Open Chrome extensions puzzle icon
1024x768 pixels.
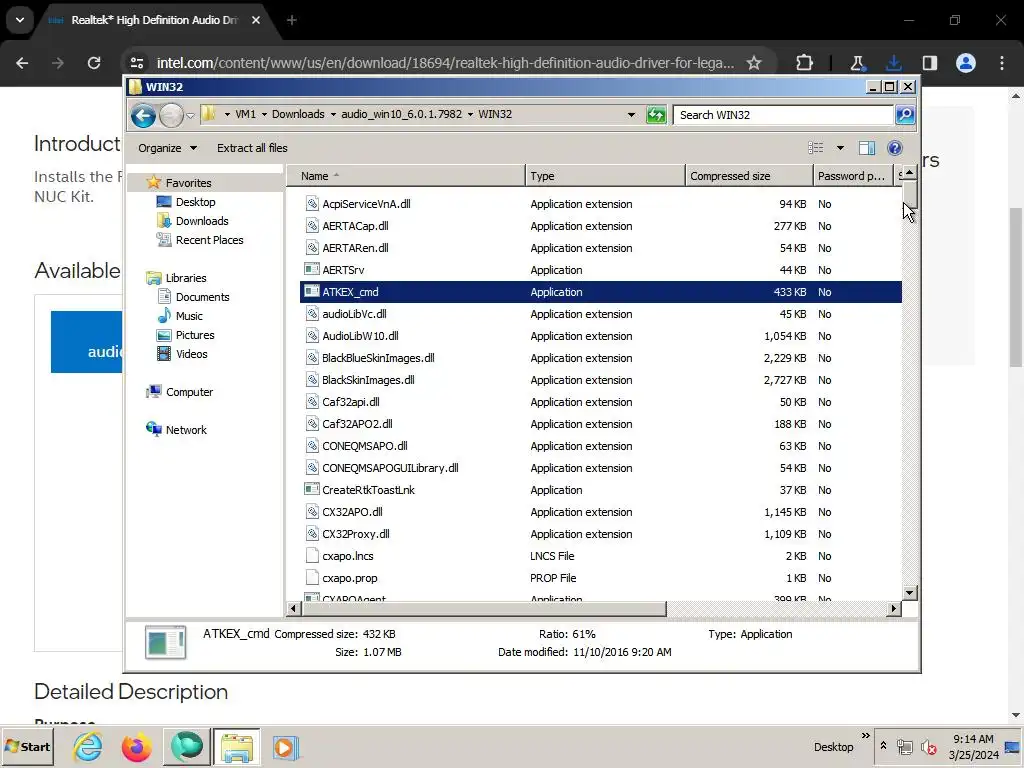pyautogui.click(x=805, y=63)
